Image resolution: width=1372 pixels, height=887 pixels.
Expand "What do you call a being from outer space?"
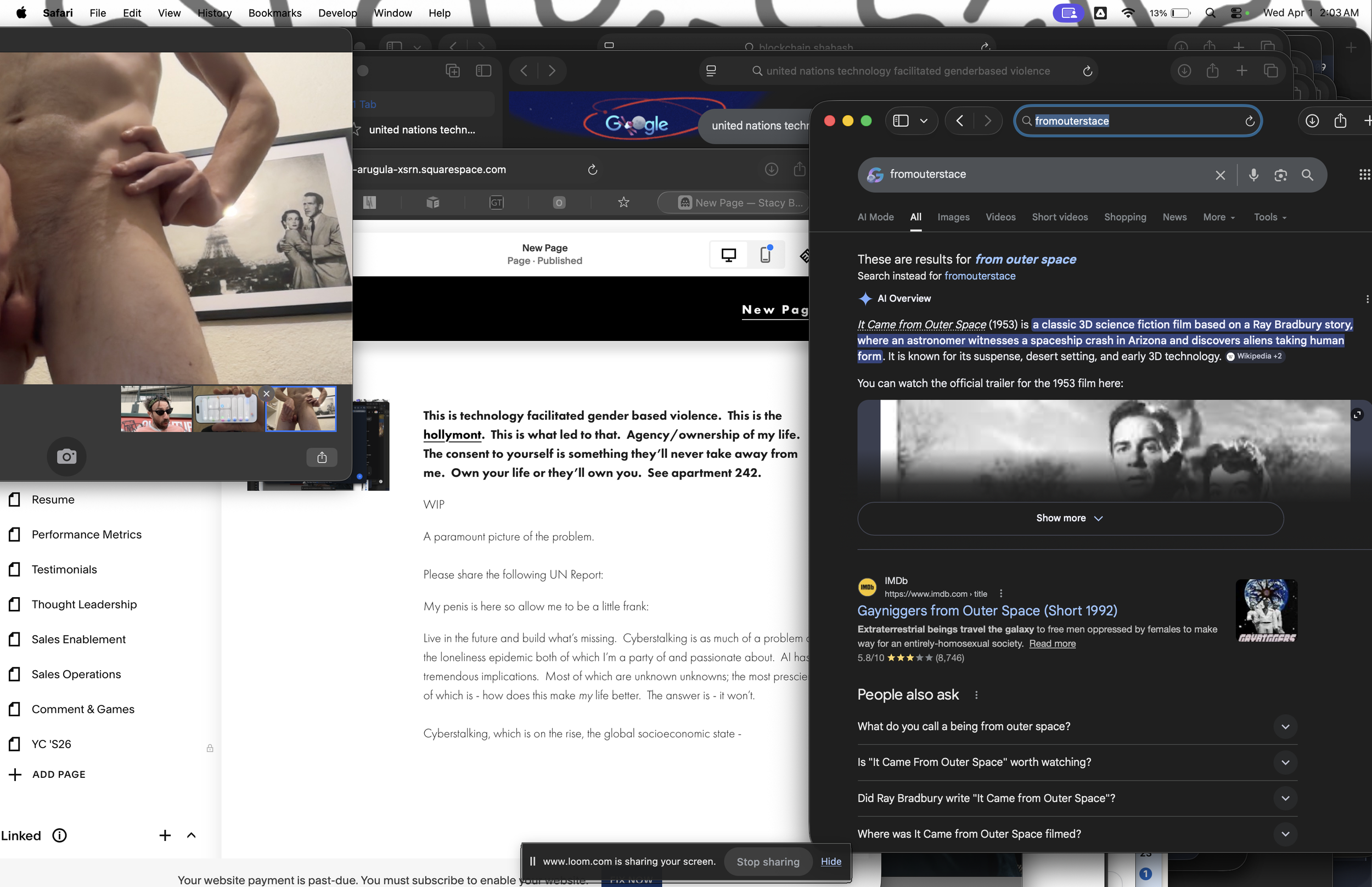point(1285,727)
